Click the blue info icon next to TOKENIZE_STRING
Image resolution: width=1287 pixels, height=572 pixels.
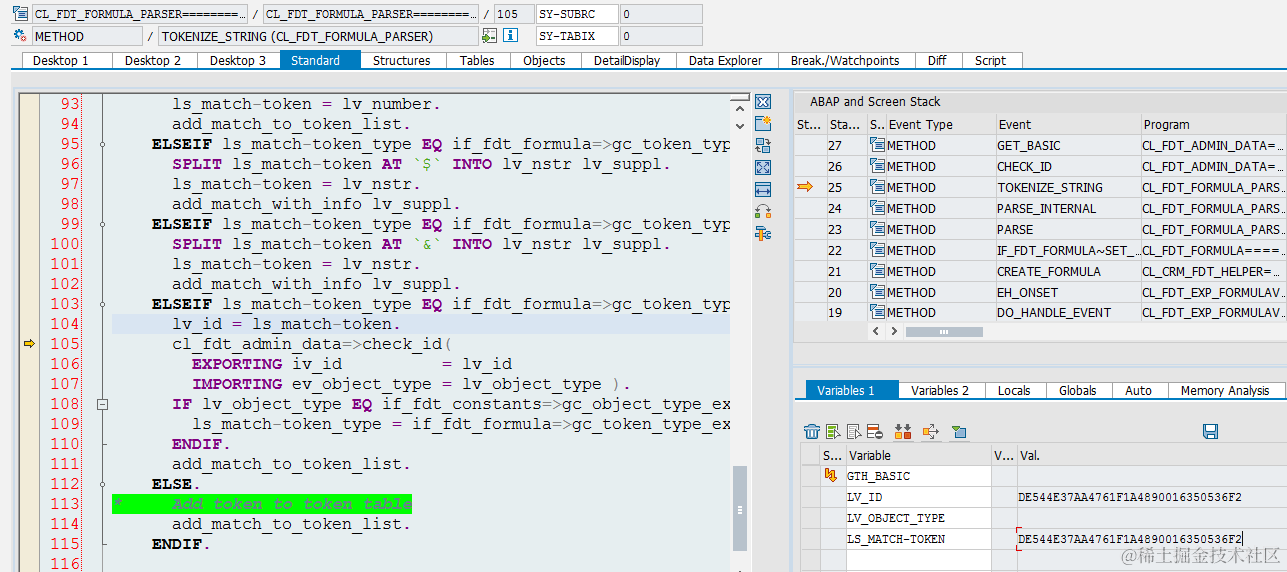(x=510, y=36)
